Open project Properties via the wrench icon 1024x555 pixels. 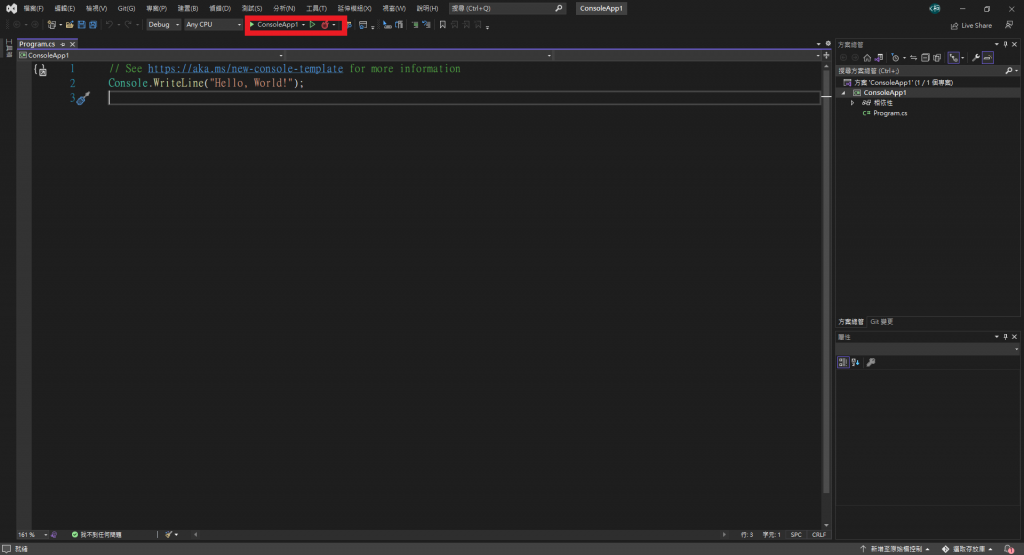tap(976, 57)
